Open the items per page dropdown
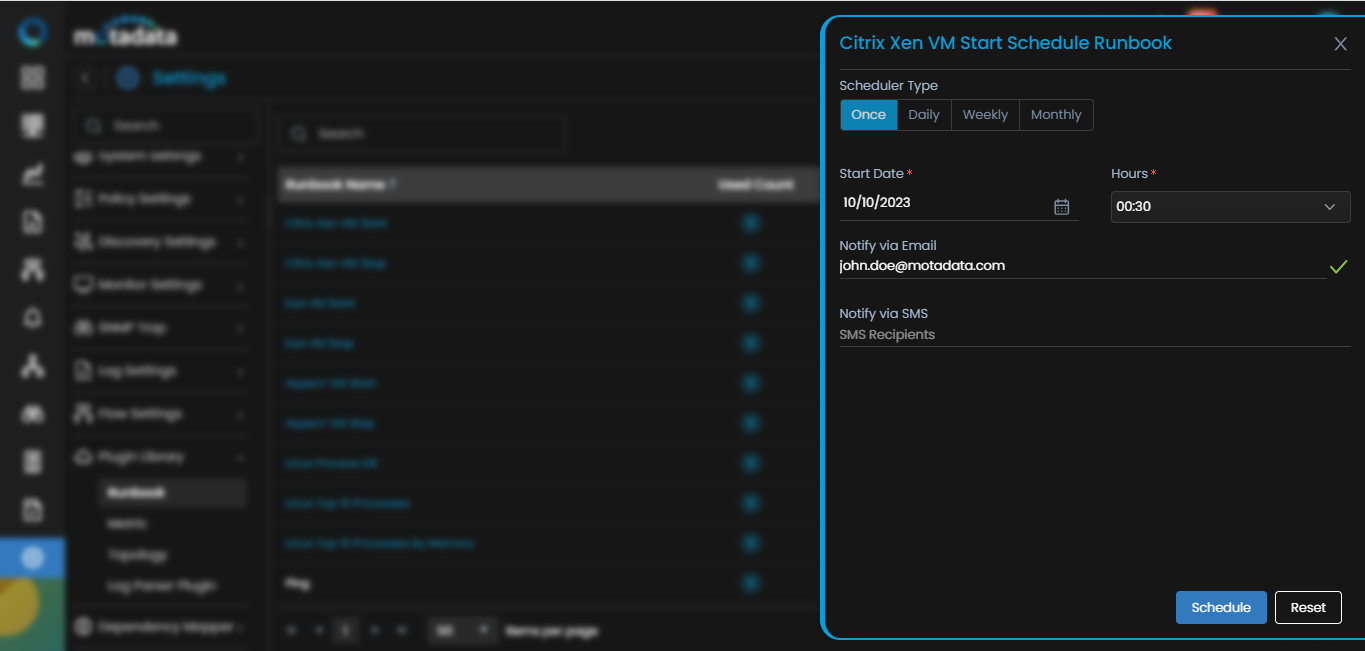 coord(461,630)
